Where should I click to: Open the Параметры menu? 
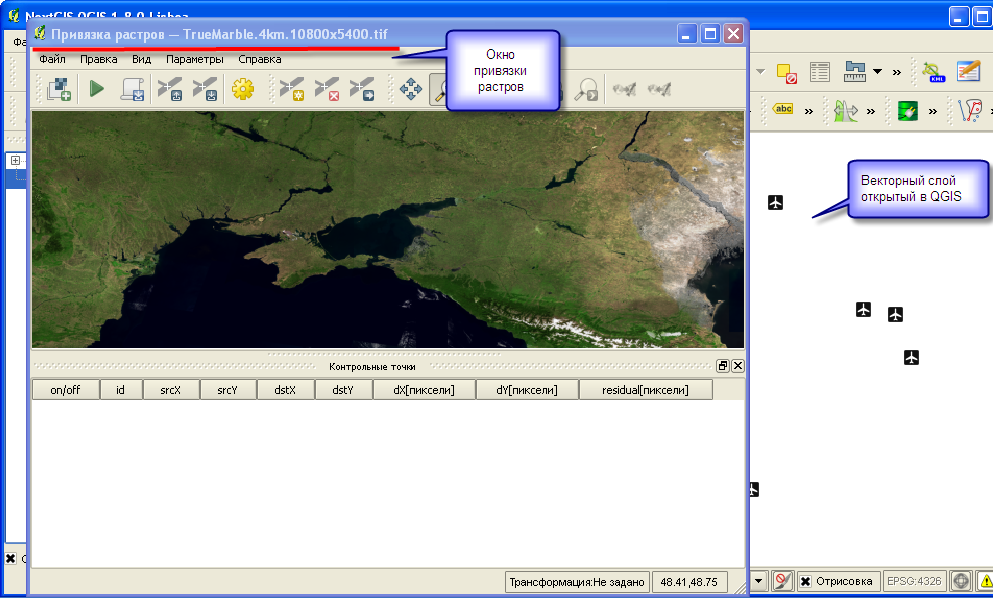[x=195, y=59]
